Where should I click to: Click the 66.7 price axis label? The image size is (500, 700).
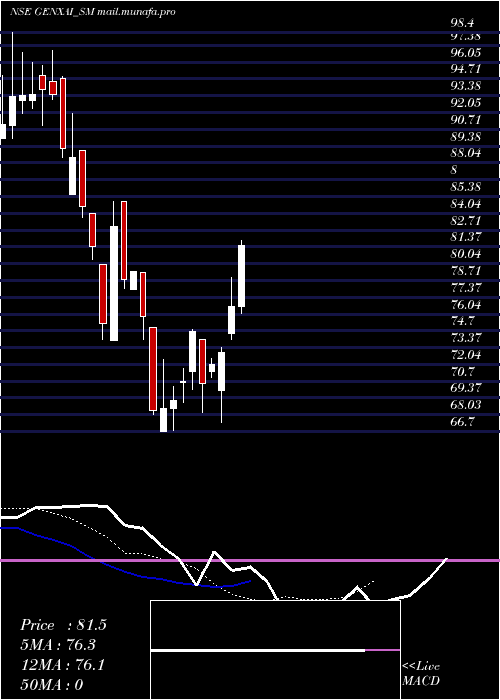(x=463, y=422)
